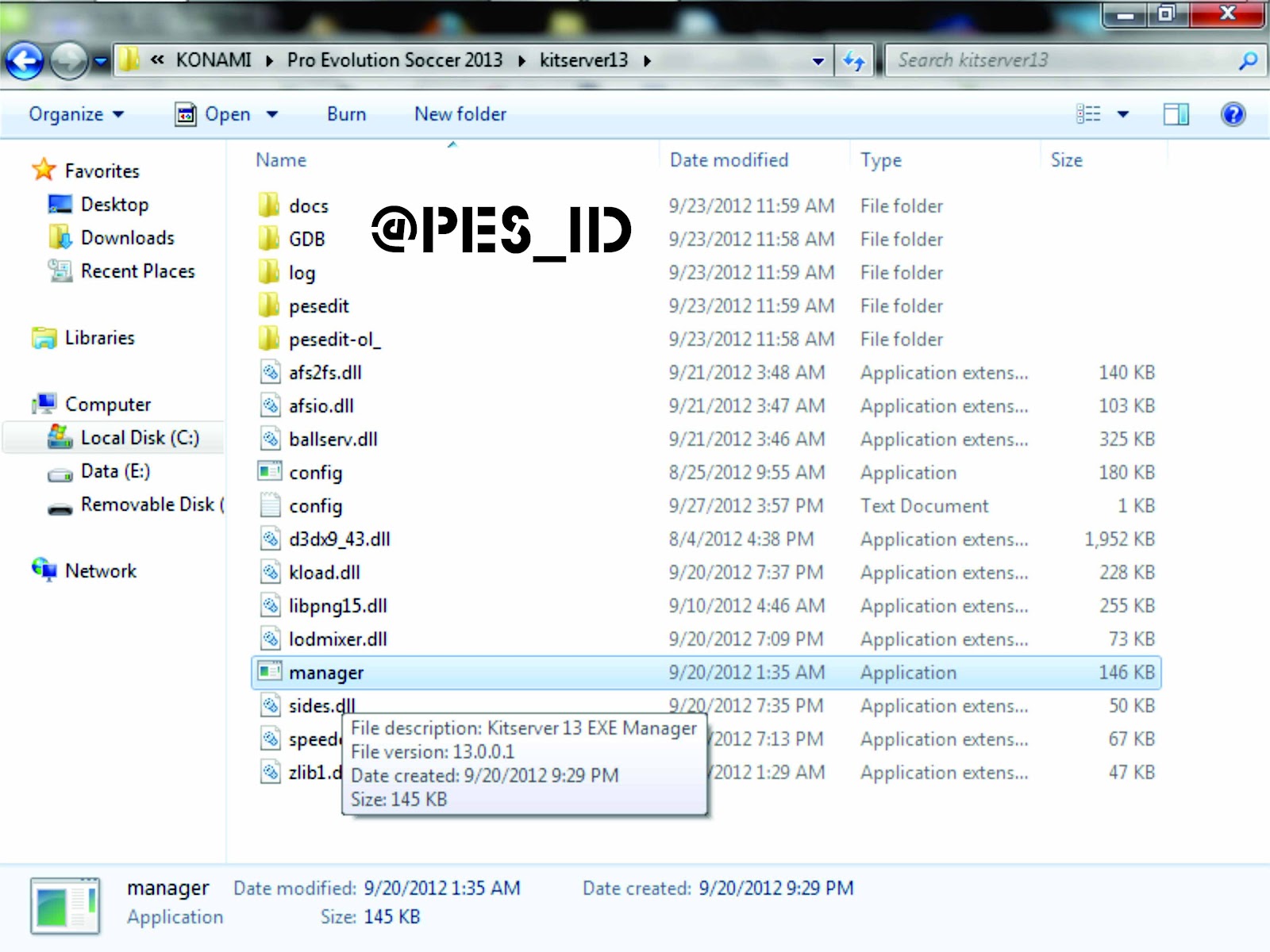Image resolution: width=1270 pixels, height=952 pixels.
Task: Open the recent pages dropdown arrow
Action: pos(101,61)
